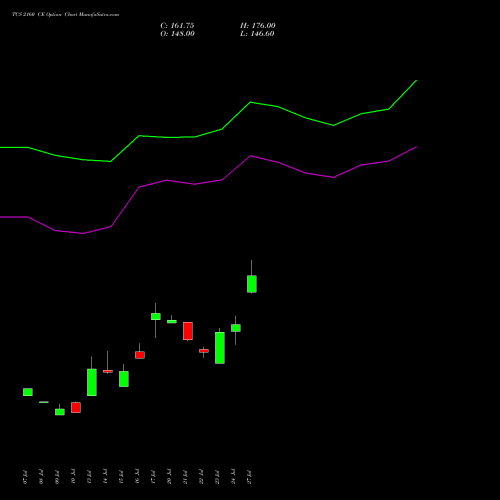This screenshot has height=500, width=500.
Task: Click the close value C: 161.75
Action: click(x=177, y=26)
